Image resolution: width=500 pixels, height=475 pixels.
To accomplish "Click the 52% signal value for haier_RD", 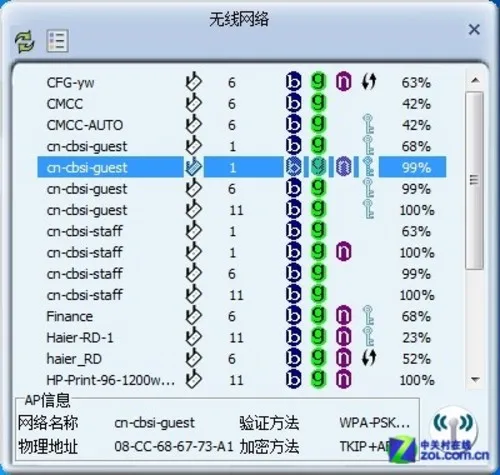I will [416, 359].
